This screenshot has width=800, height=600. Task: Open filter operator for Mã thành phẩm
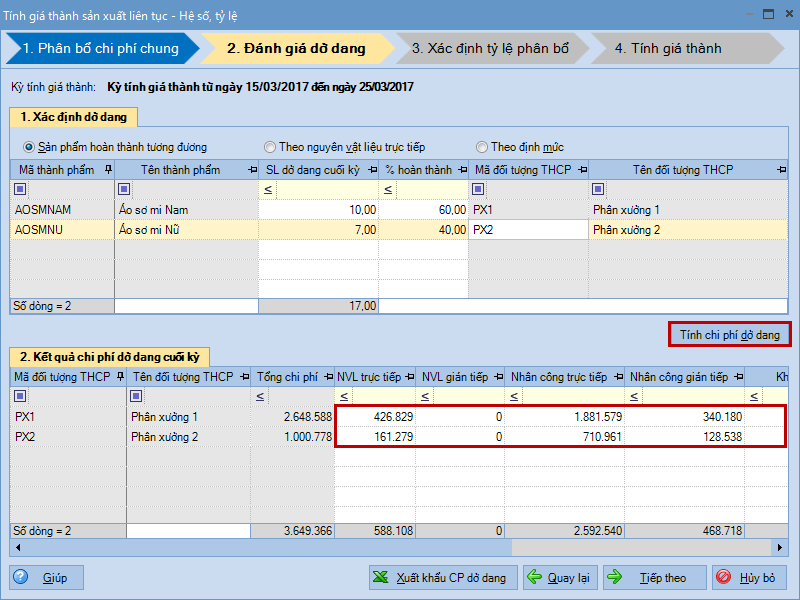coord(22,189)
